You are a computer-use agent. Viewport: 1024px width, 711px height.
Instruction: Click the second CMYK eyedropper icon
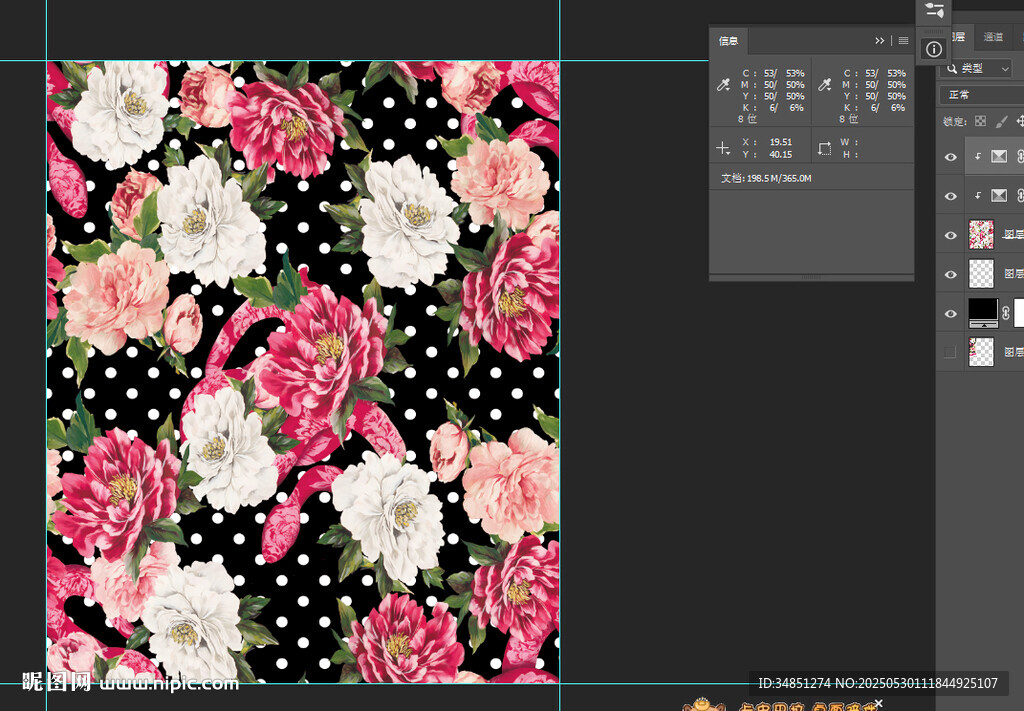(x=825, y=86)
